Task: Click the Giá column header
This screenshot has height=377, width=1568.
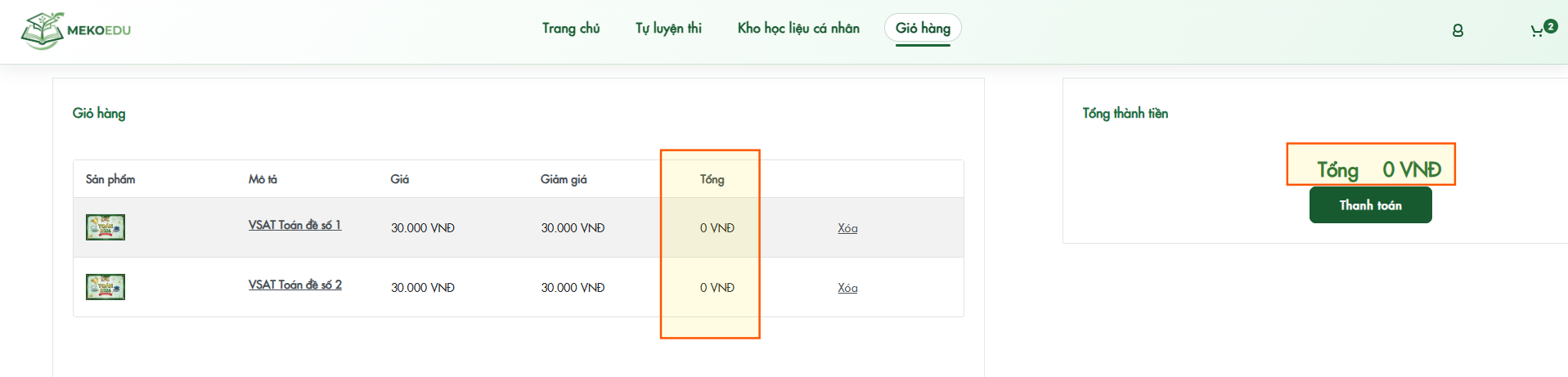Action: coord(400,179)
